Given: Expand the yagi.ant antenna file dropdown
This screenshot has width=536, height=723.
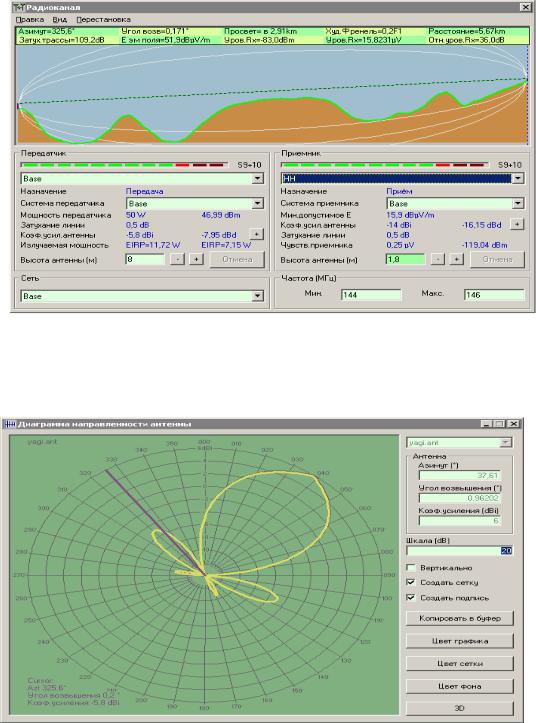Looking at the screenshot, I should (506, 443).
